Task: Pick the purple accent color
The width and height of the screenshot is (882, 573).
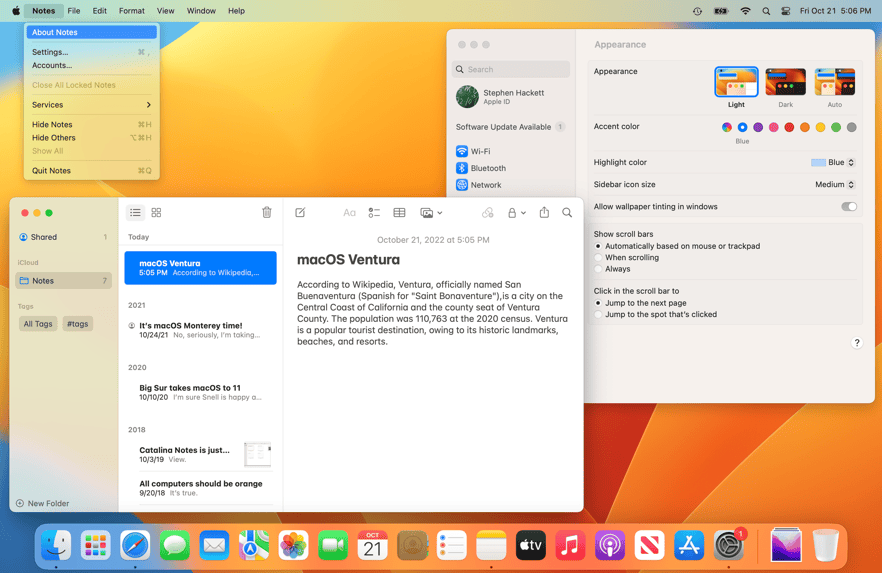Action: pyautogui.click(x=758, y=127)
